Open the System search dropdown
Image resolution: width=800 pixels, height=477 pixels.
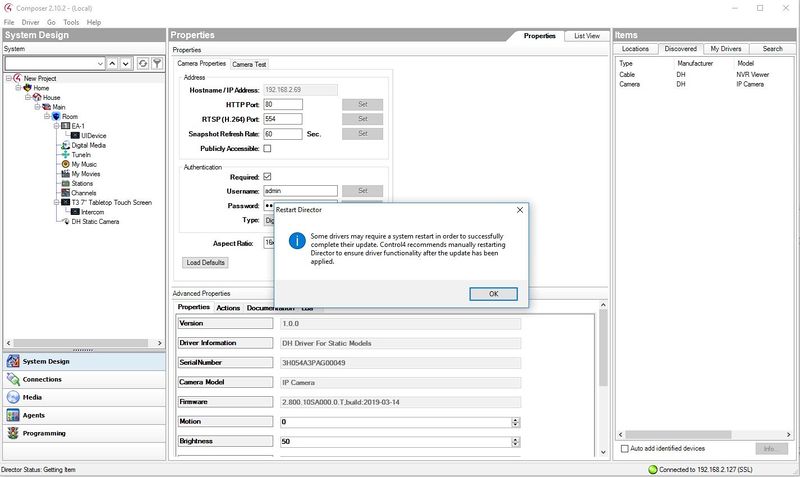100,64
